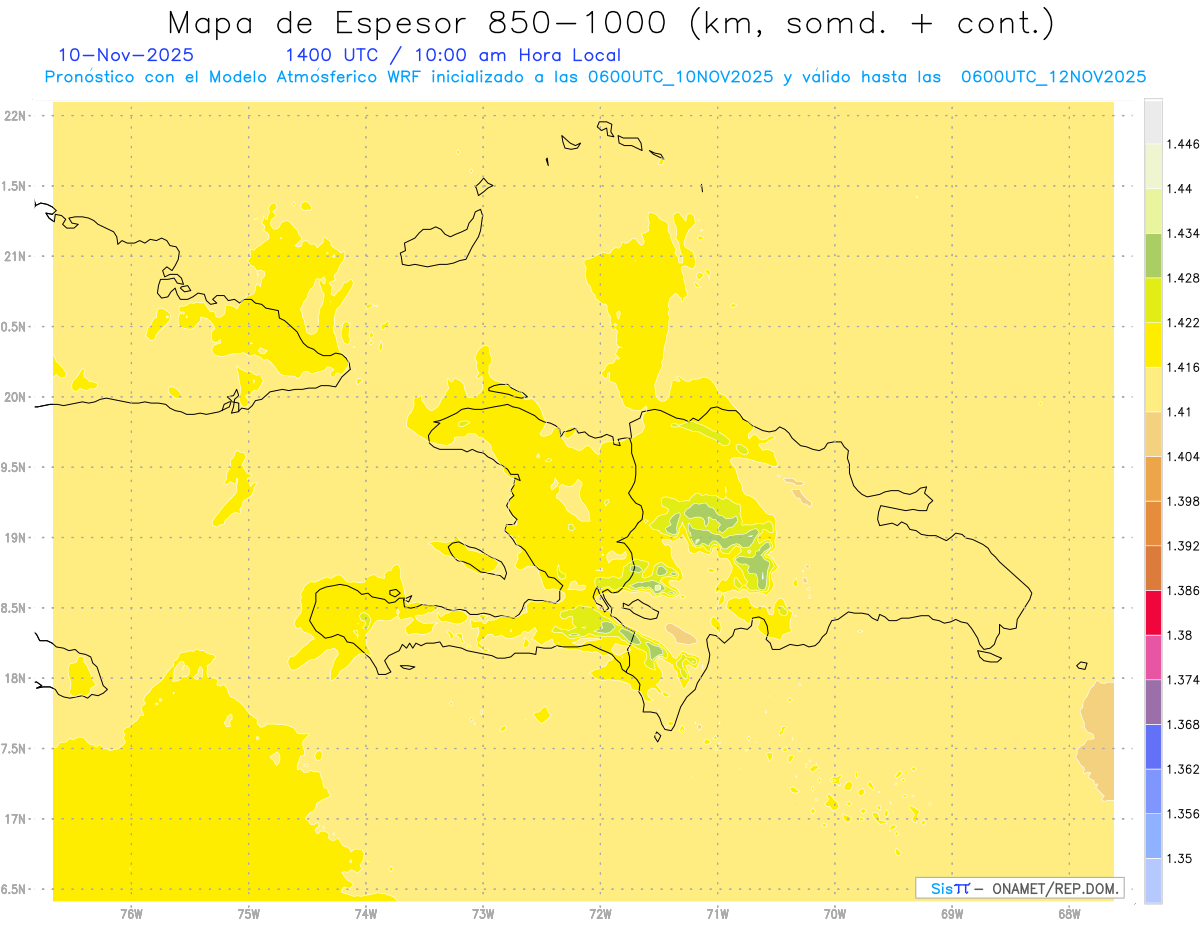Pick the blue legend band between 1.362 and 1.368

click(x=1153, y=747)
